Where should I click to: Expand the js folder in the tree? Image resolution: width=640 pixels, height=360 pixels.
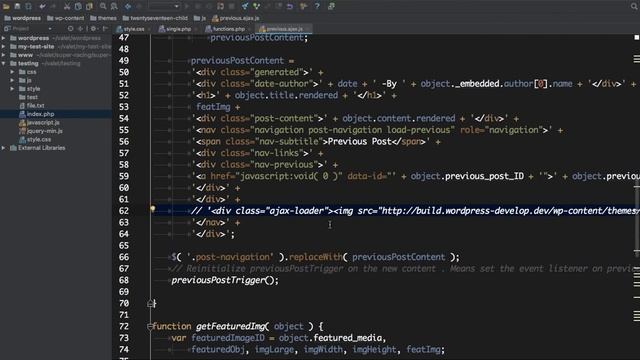coord(12,80)
